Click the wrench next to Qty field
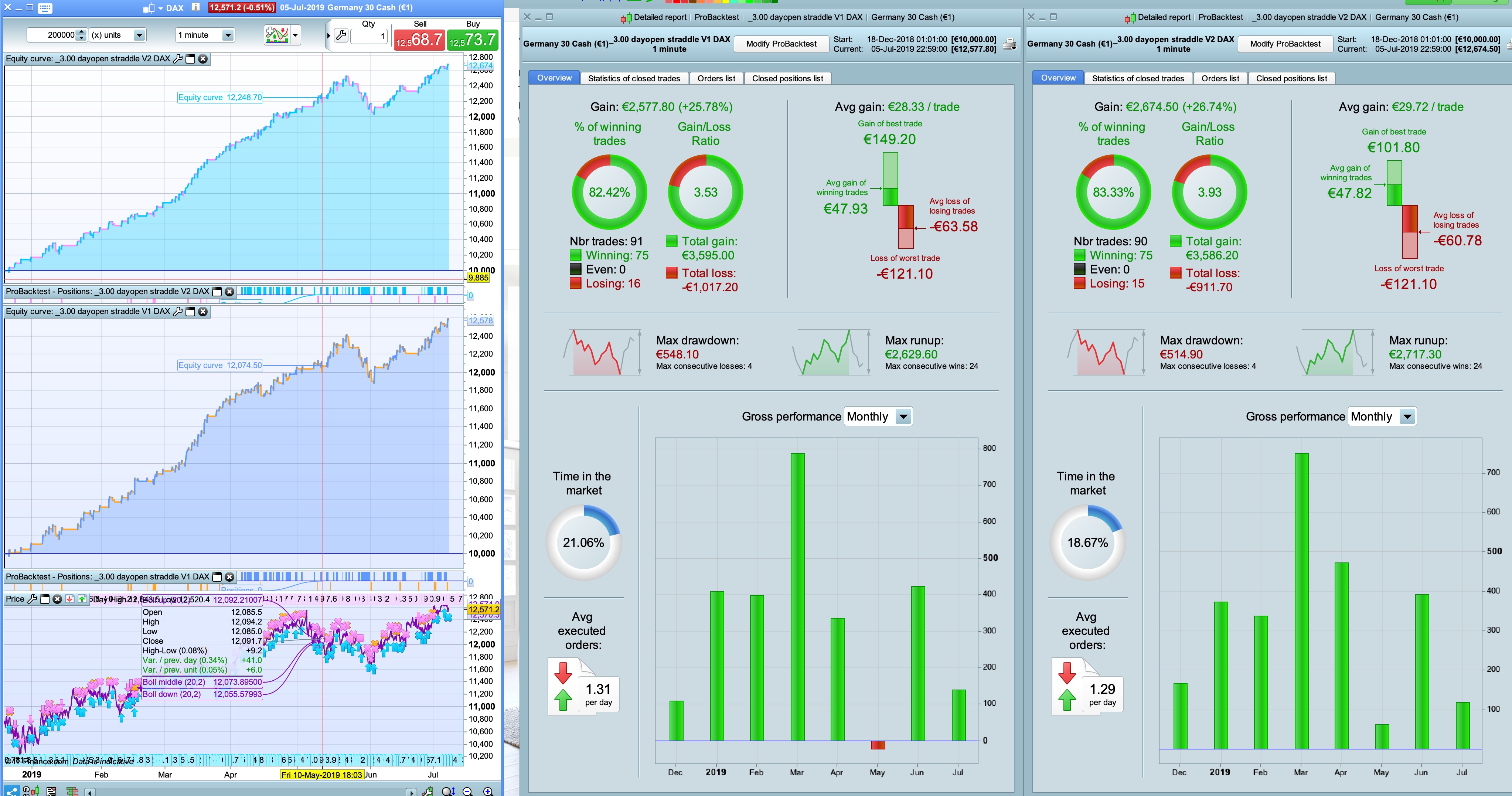Image resolution: width=1512 pixels, height=796 pixels. (x=341, y=35)
